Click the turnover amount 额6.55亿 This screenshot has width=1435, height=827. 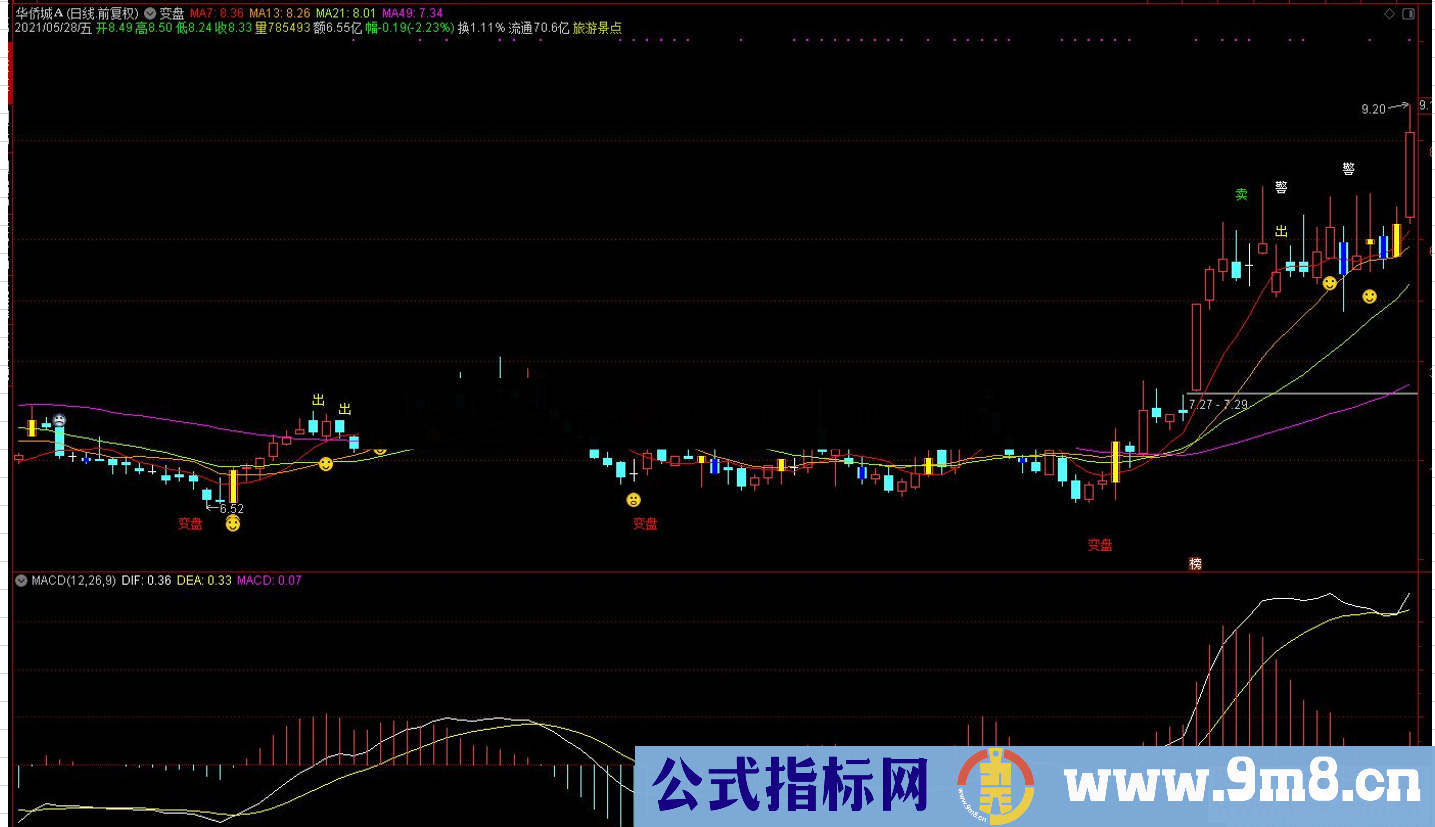[338, 28]
